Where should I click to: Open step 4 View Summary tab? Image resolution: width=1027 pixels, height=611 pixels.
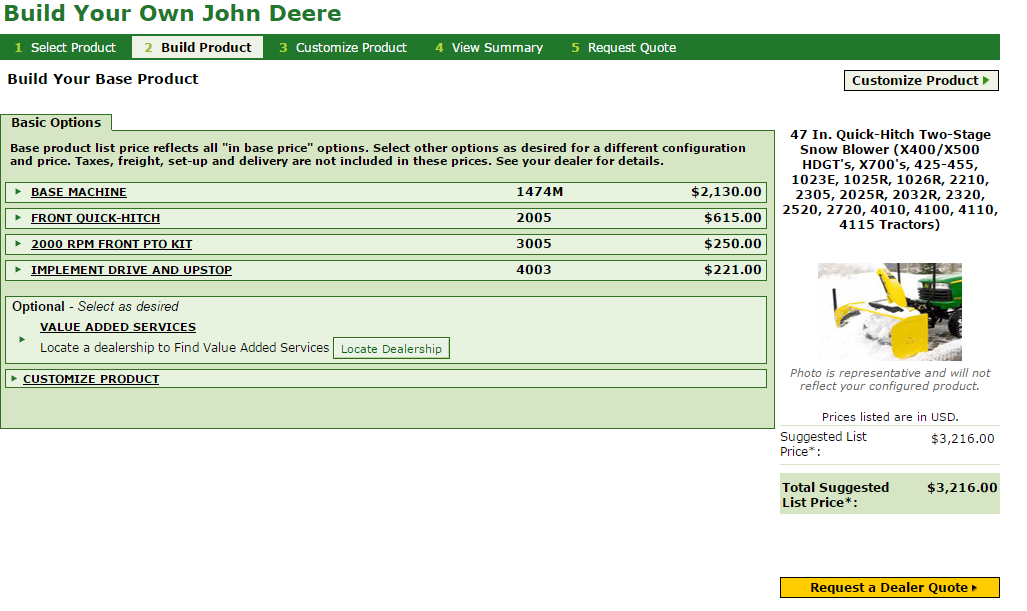pyautogui.click(x=489, y=48)
